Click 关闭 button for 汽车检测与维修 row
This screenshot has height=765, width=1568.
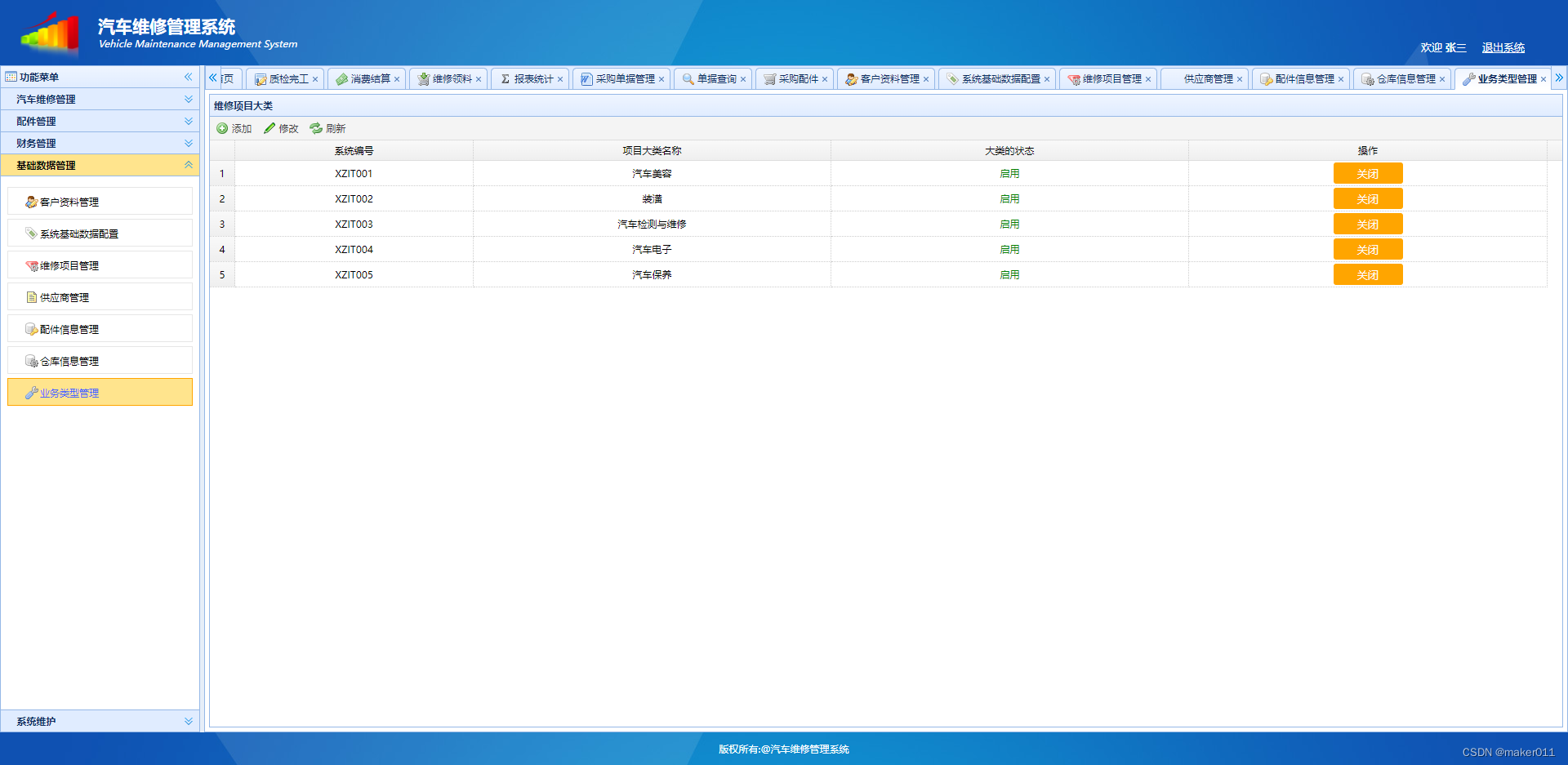(x=1368, y=224)
